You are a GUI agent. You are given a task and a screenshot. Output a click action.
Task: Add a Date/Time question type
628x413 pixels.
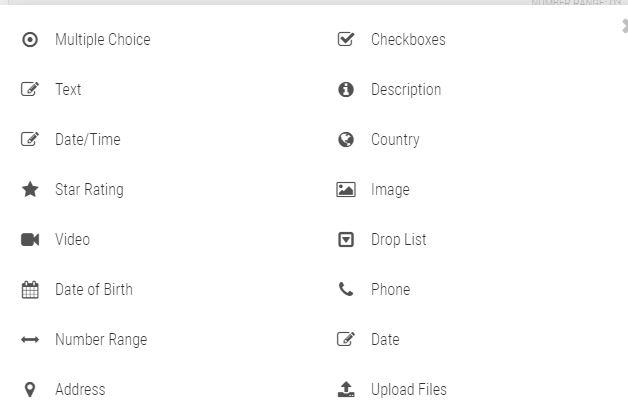tap(87, 140)
